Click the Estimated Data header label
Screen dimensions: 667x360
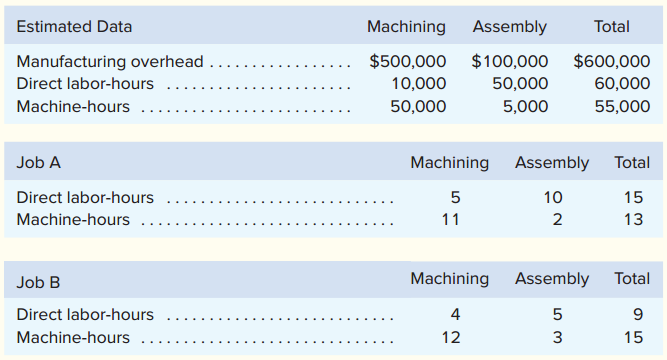[x=74, y=27]
